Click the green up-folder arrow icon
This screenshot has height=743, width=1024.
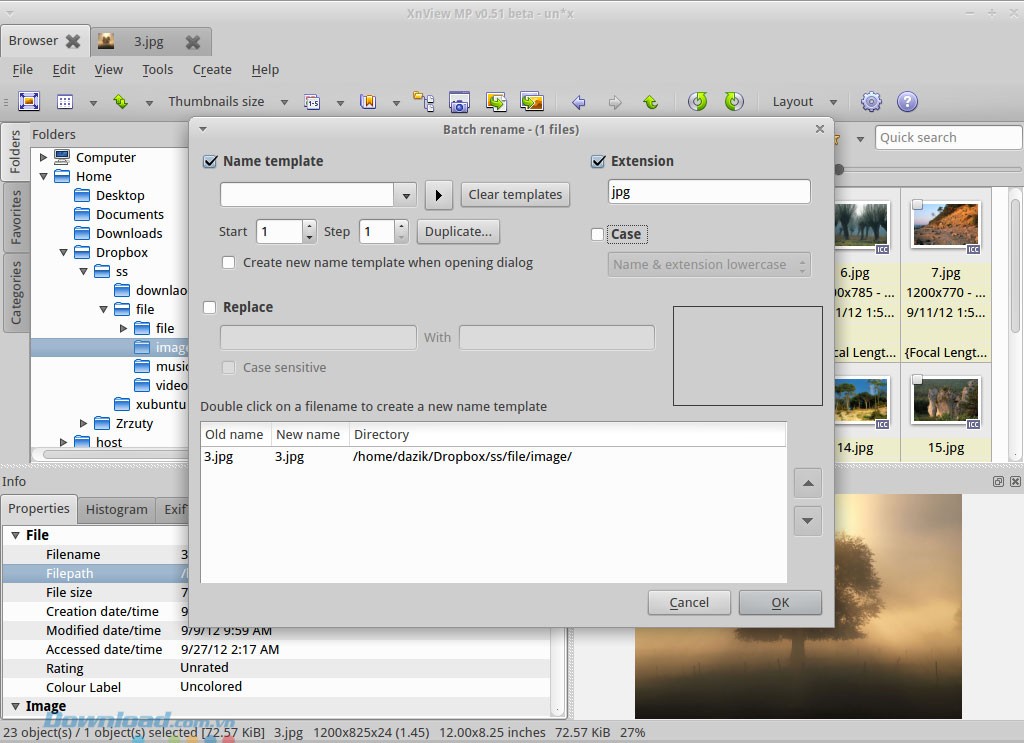point(650,102)
